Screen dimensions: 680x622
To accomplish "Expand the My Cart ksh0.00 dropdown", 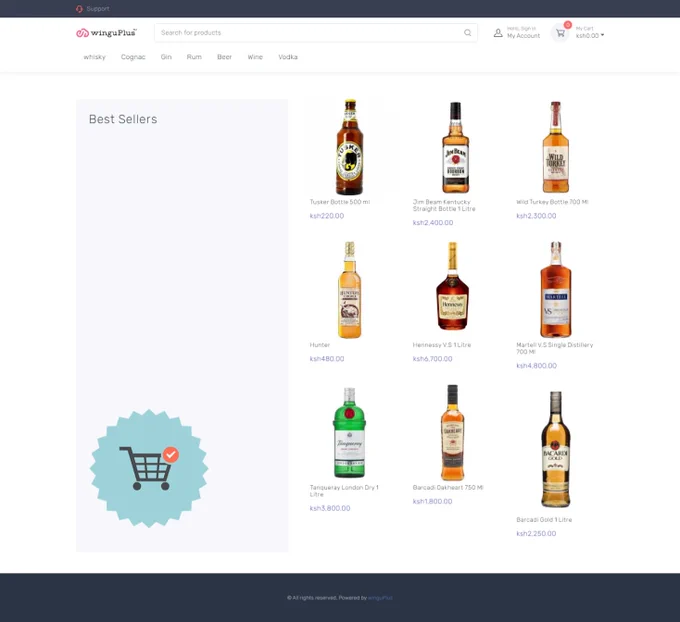I will [x=590, y=36].
